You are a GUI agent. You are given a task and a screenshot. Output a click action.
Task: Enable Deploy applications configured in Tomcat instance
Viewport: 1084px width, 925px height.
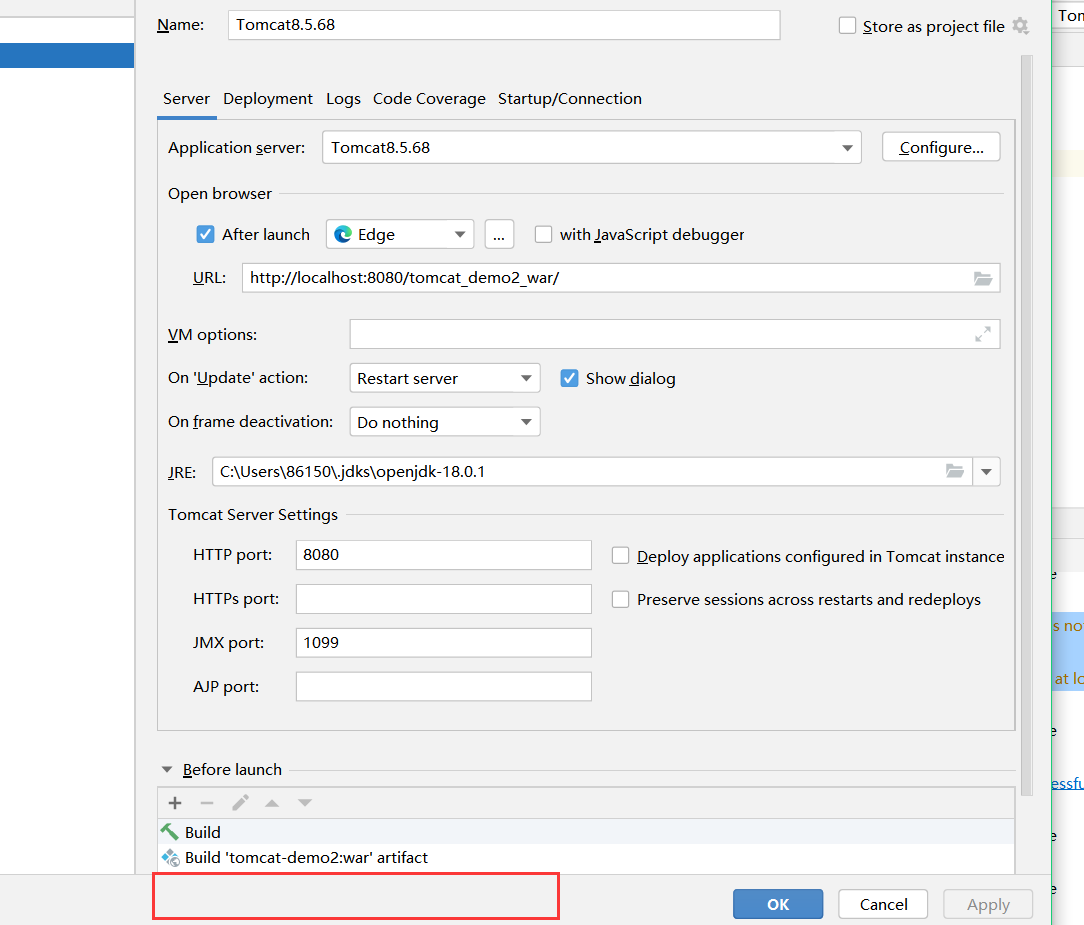[x=620, y=556]
